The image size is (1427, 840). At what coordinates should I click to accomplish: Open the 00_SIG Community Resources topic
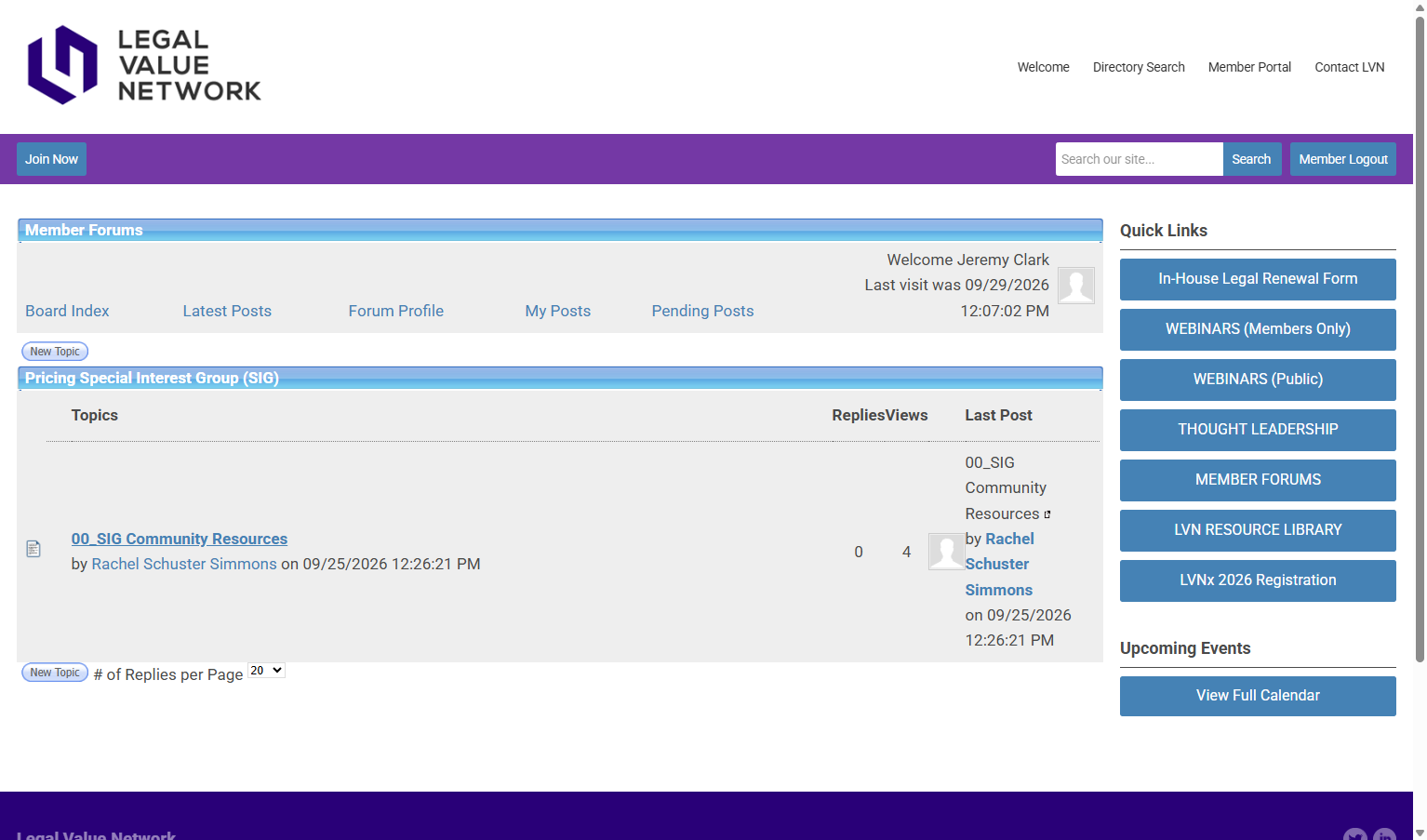180,539
